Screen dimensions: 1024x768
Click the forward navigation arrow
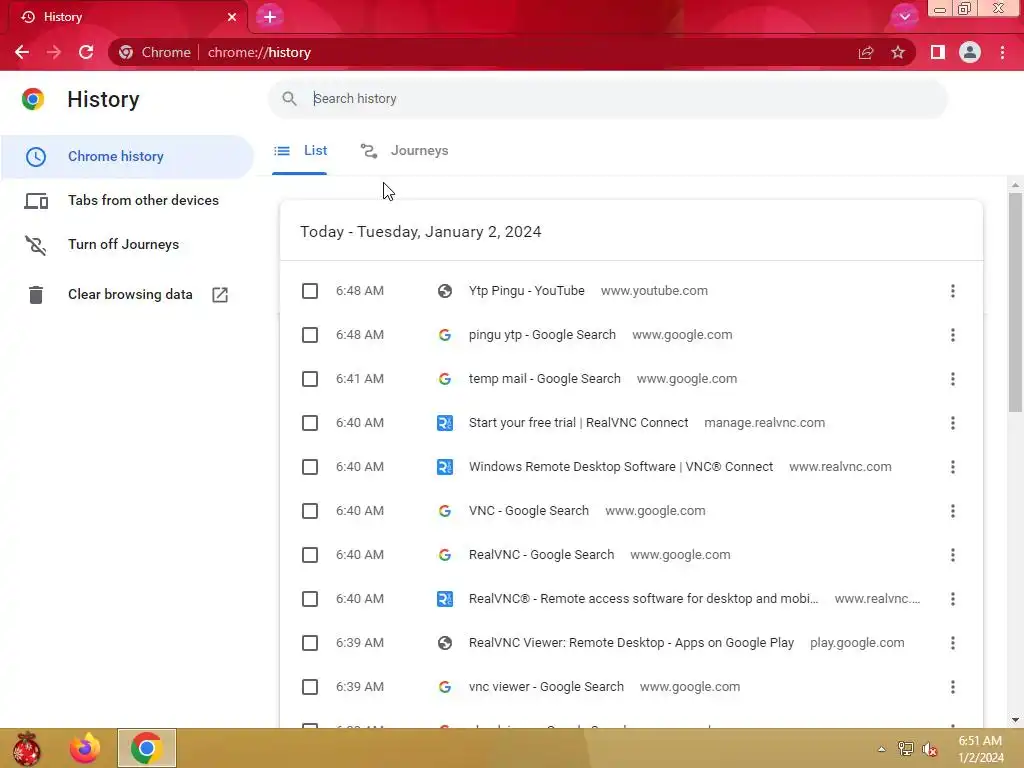54,52
